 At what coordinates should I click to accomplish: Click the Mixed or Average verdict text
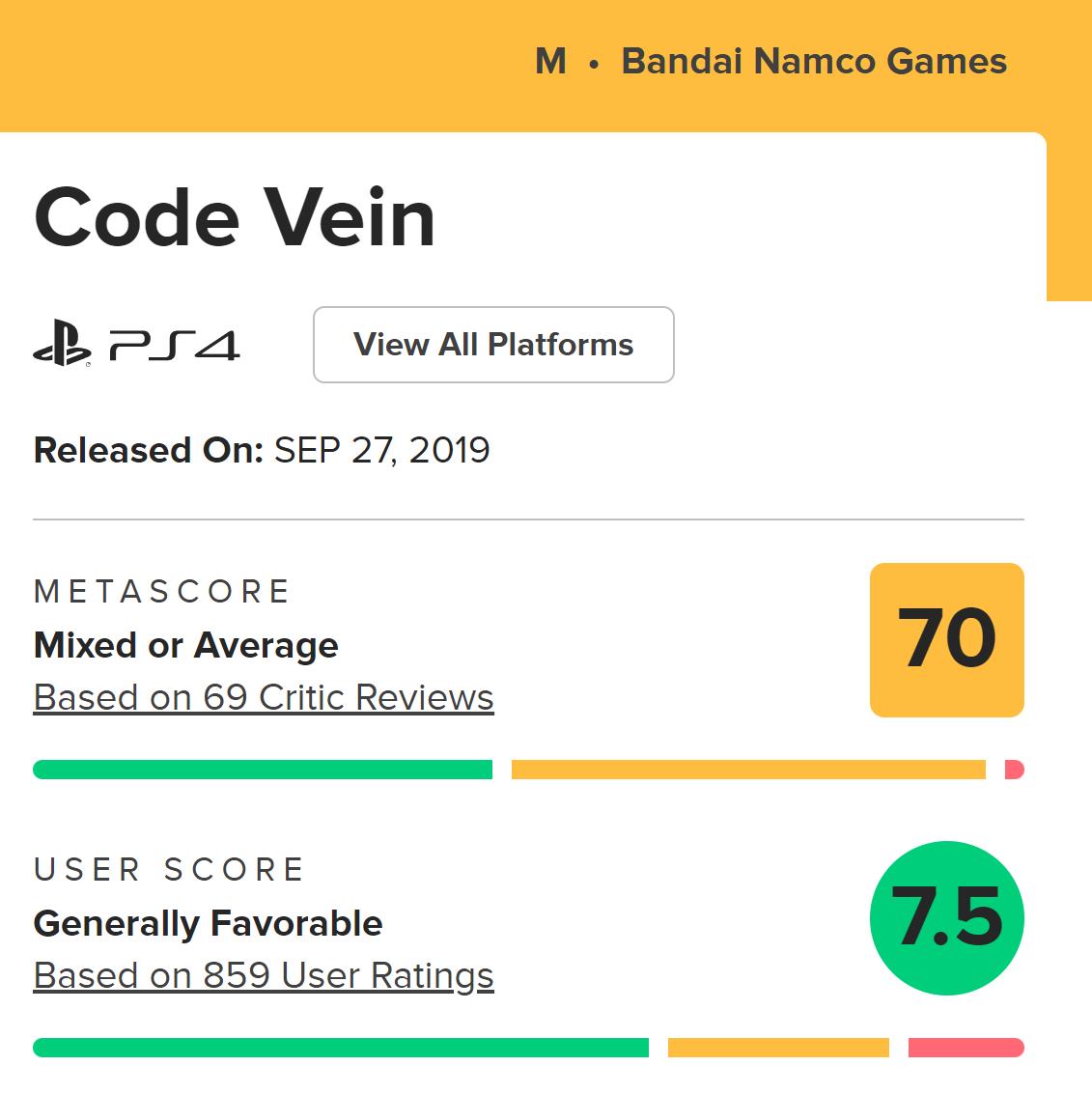click(x=186, y=645)
